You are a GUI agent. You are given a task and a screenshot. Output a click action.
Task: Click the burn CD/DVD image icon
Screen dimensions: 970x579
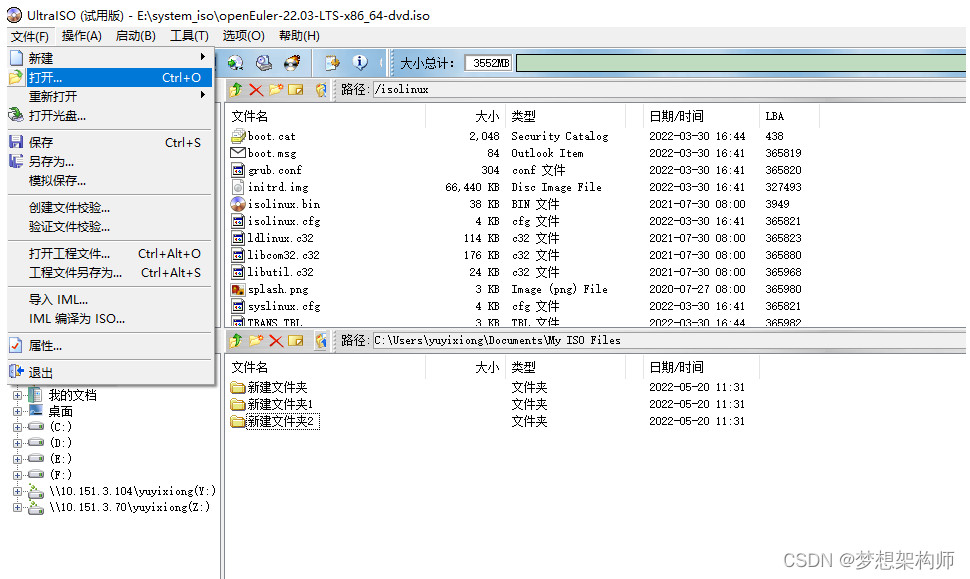[x=292, y=62]
